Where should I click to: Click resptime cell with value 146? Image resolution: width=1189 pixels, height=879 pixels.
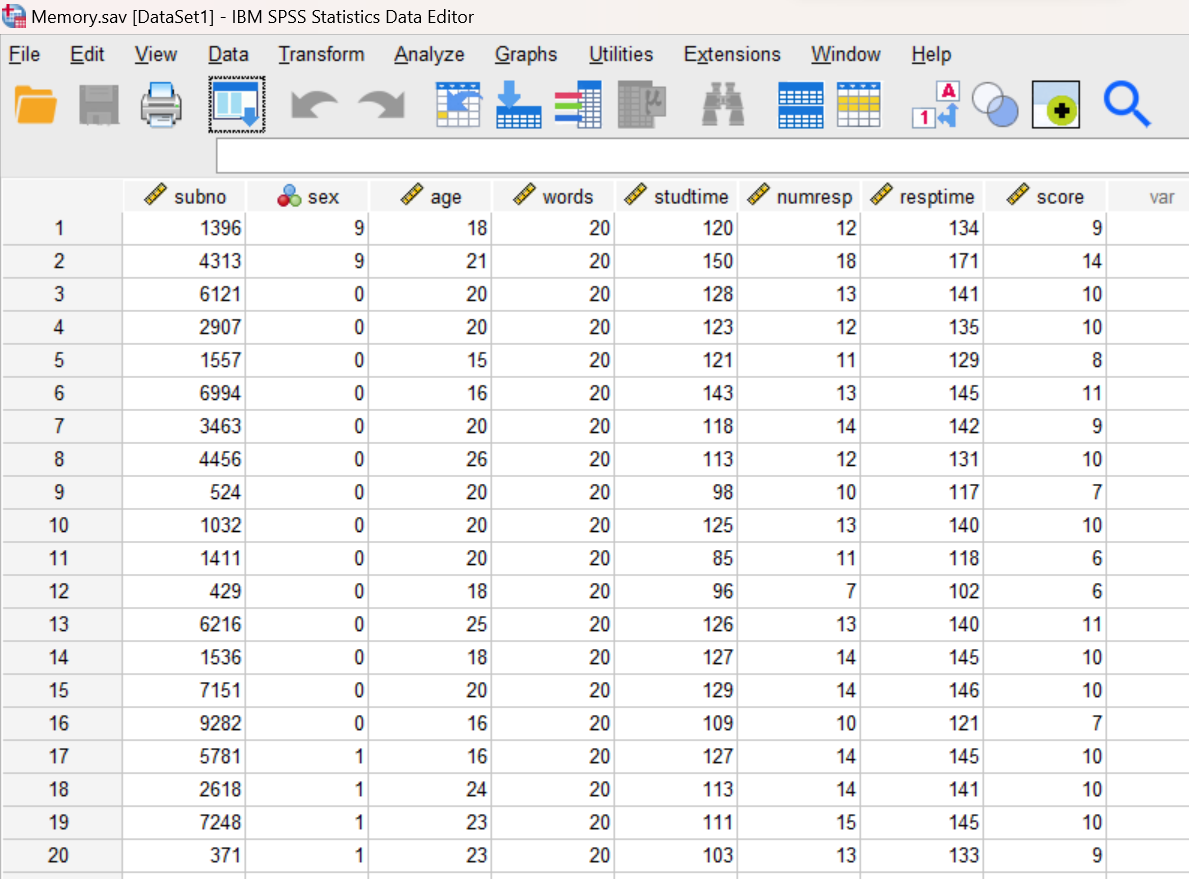tap(922, 690)
